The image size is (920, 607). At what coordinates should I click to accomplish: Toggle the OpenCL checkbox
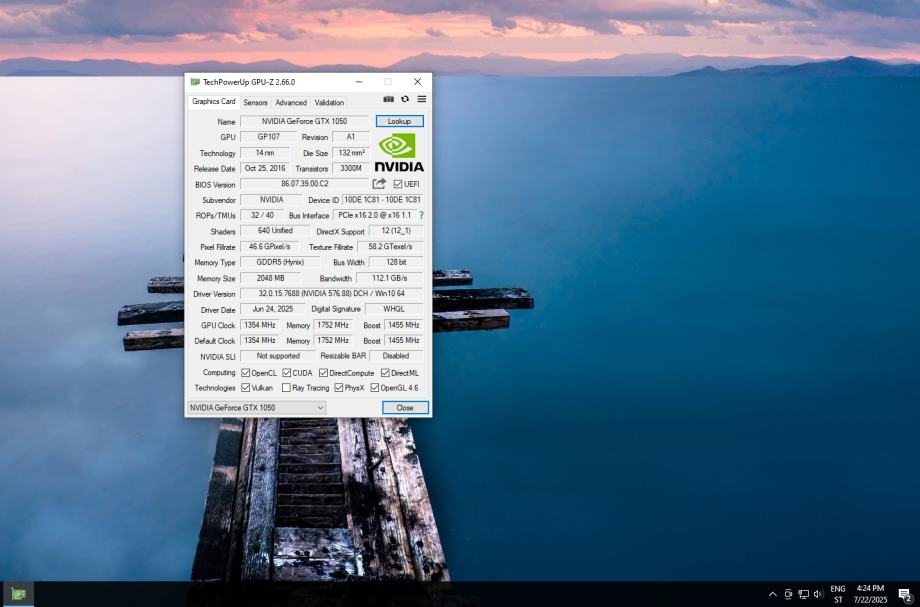[x=246, y=373]
